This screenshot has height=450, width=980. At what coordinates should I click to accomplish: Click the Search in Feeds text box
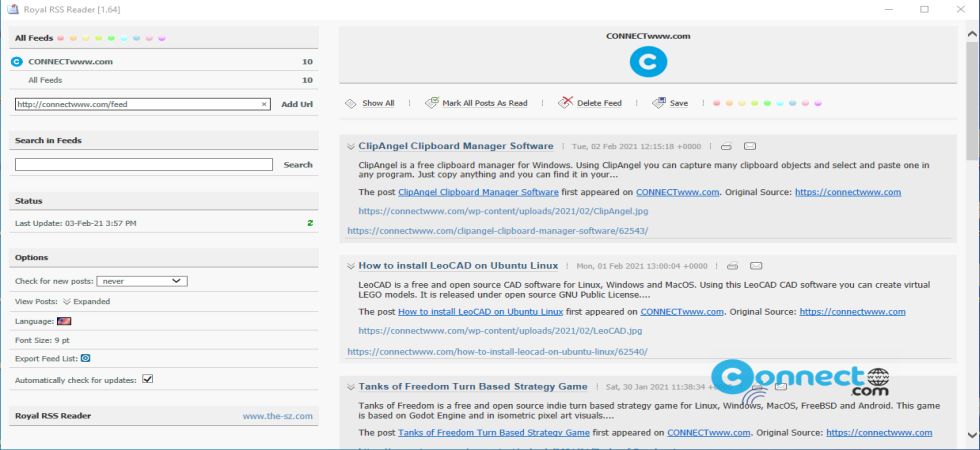coord(144,164)
